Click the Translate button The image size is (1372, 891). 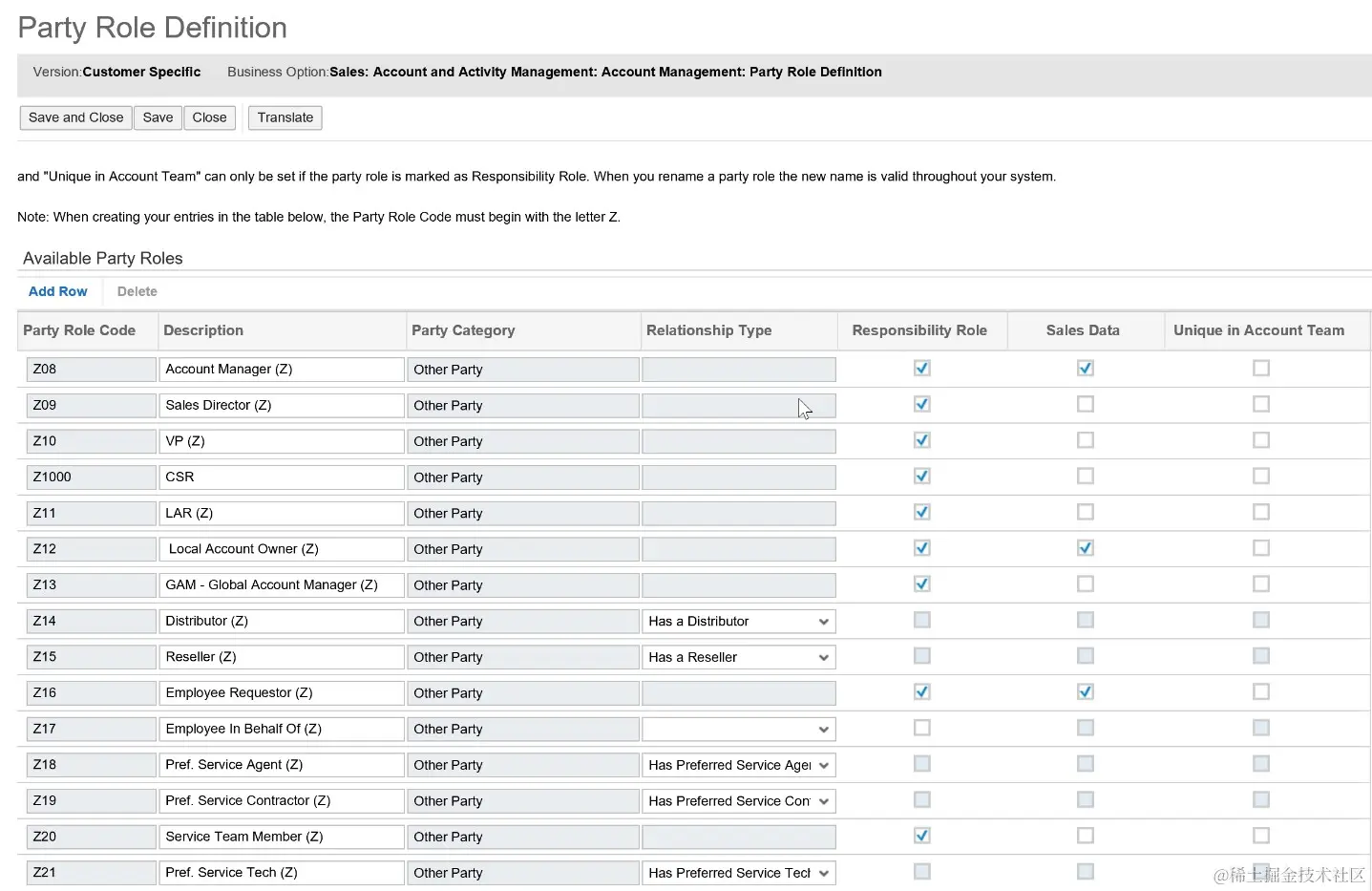[x=285, y=117]
